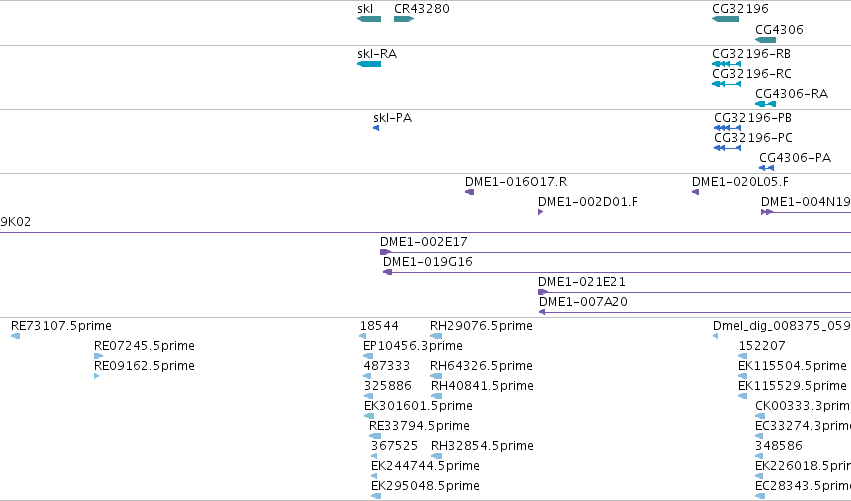
Task: Open the DME1-002E17 clone label
Action: 423,242
